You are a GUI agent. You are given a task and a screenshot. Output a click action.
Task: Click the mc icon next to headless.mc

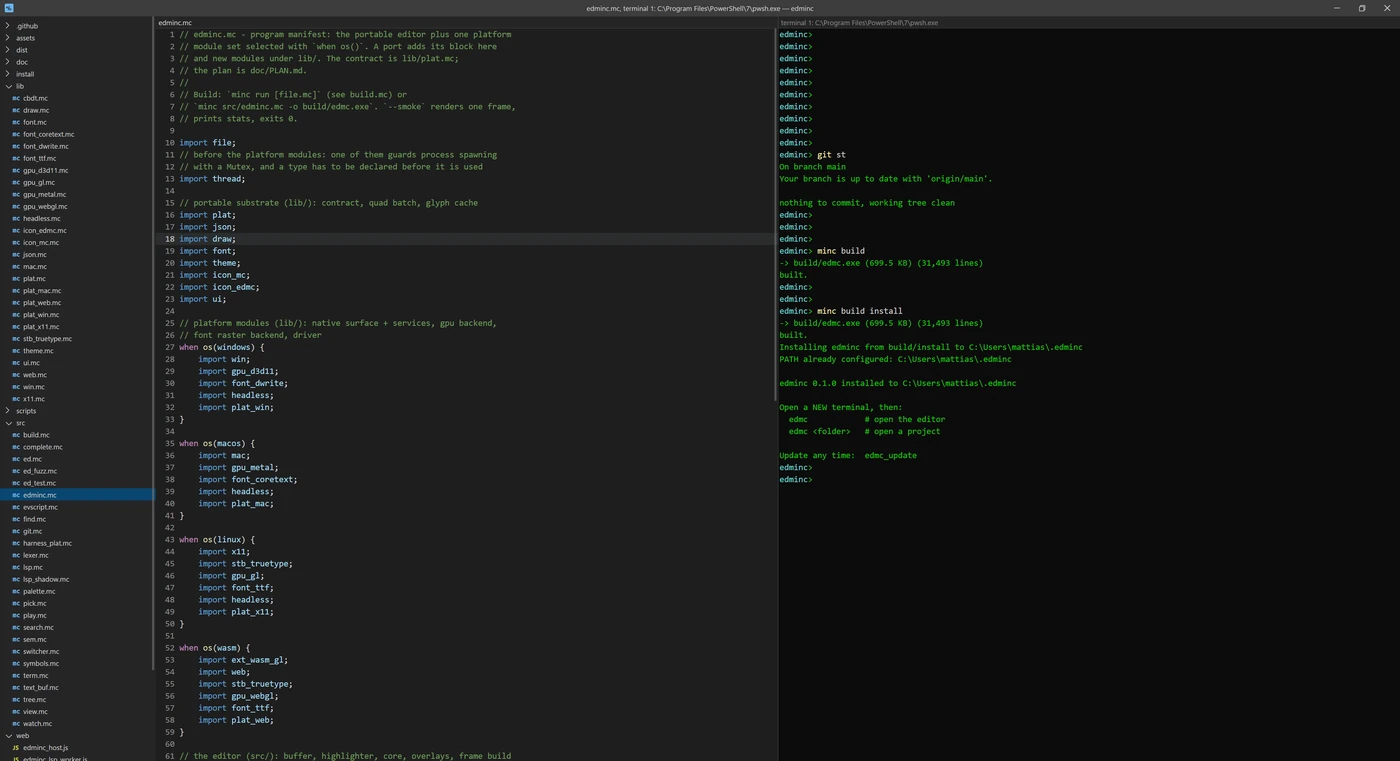pos(16,219)
